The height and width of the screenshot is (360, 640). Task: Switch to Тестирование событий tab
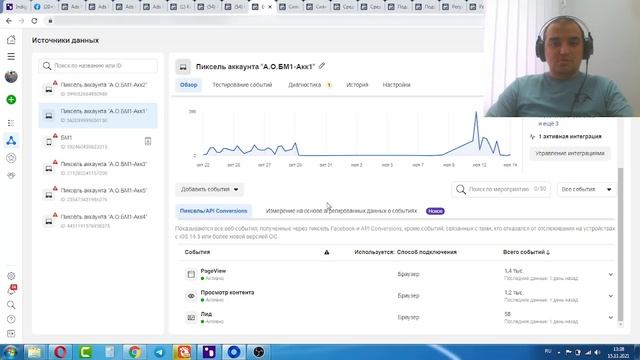pos(242,85)
